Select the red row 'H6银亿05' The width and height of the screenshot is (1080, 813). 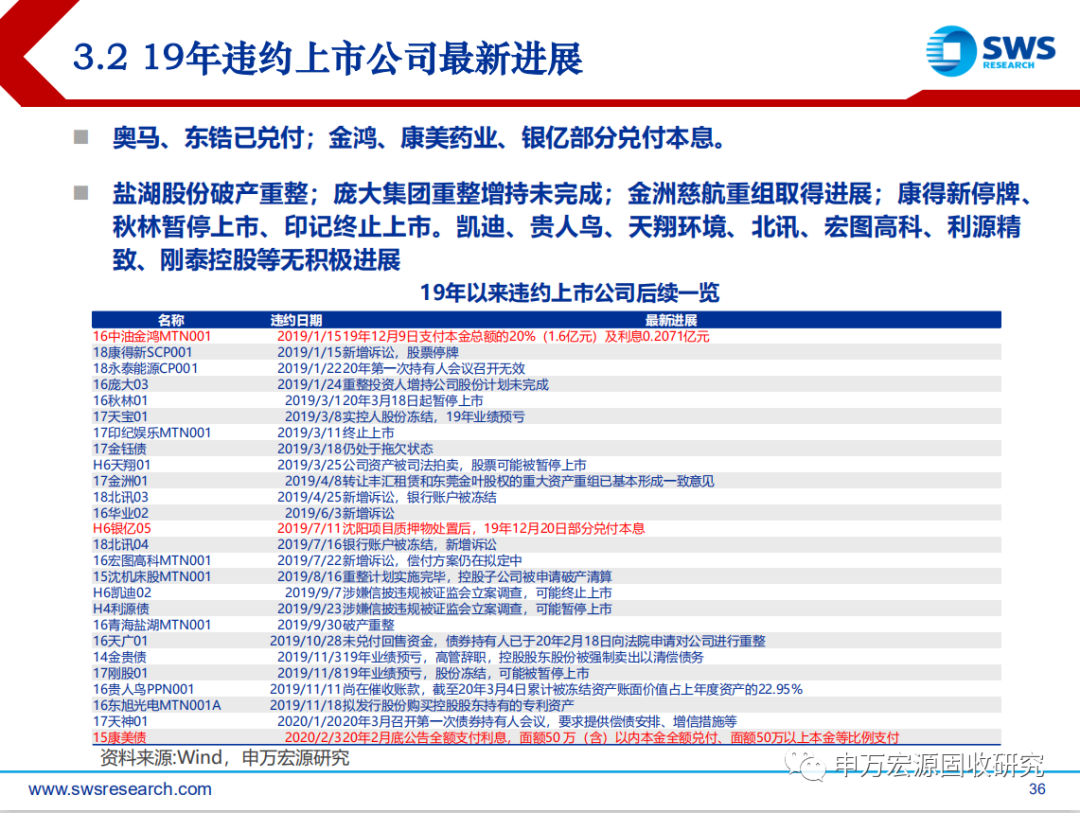[x=546, y=528]
